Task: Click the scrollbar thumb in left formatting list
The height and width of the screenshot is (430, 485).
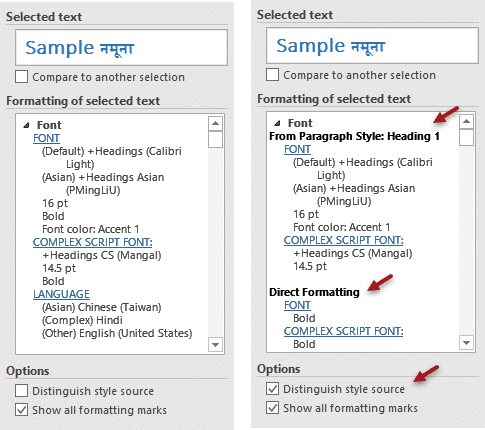Action: click(x=215, y=139)
